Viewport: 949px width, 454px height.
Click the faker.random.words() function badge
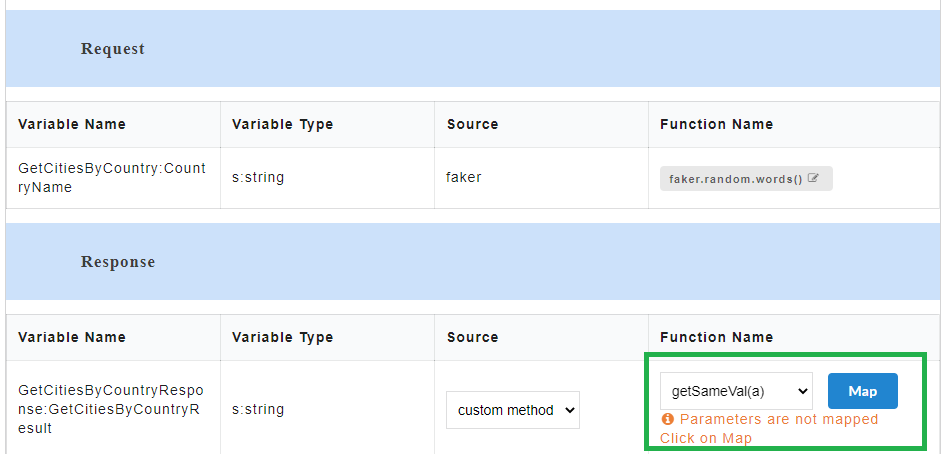(746, 179)
